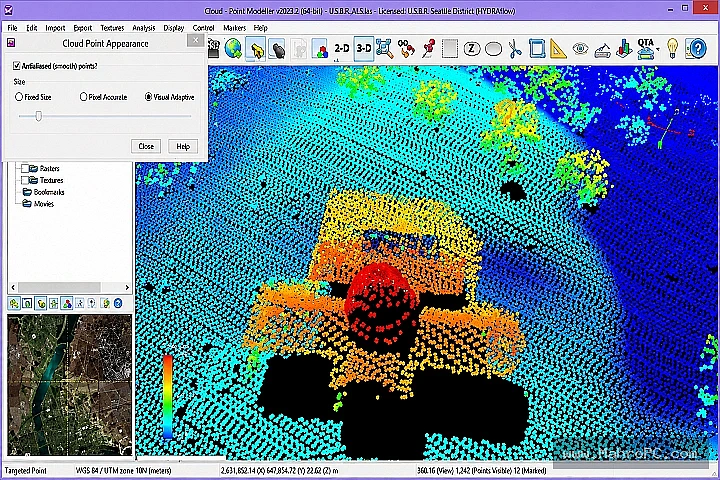Select the yellow arrow pointer tool
The width and height of the screenshot is (720, 480).
(x=255, y=48)
